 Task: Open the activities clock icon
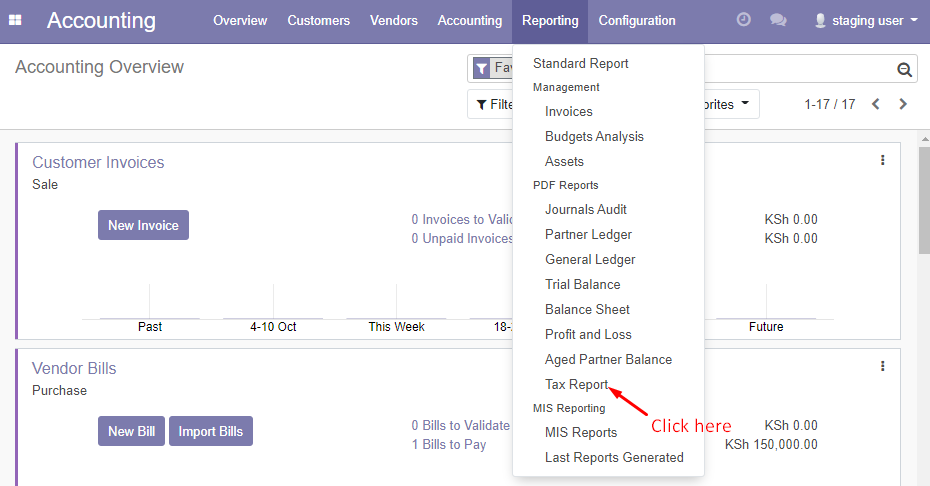pos(743,20)
